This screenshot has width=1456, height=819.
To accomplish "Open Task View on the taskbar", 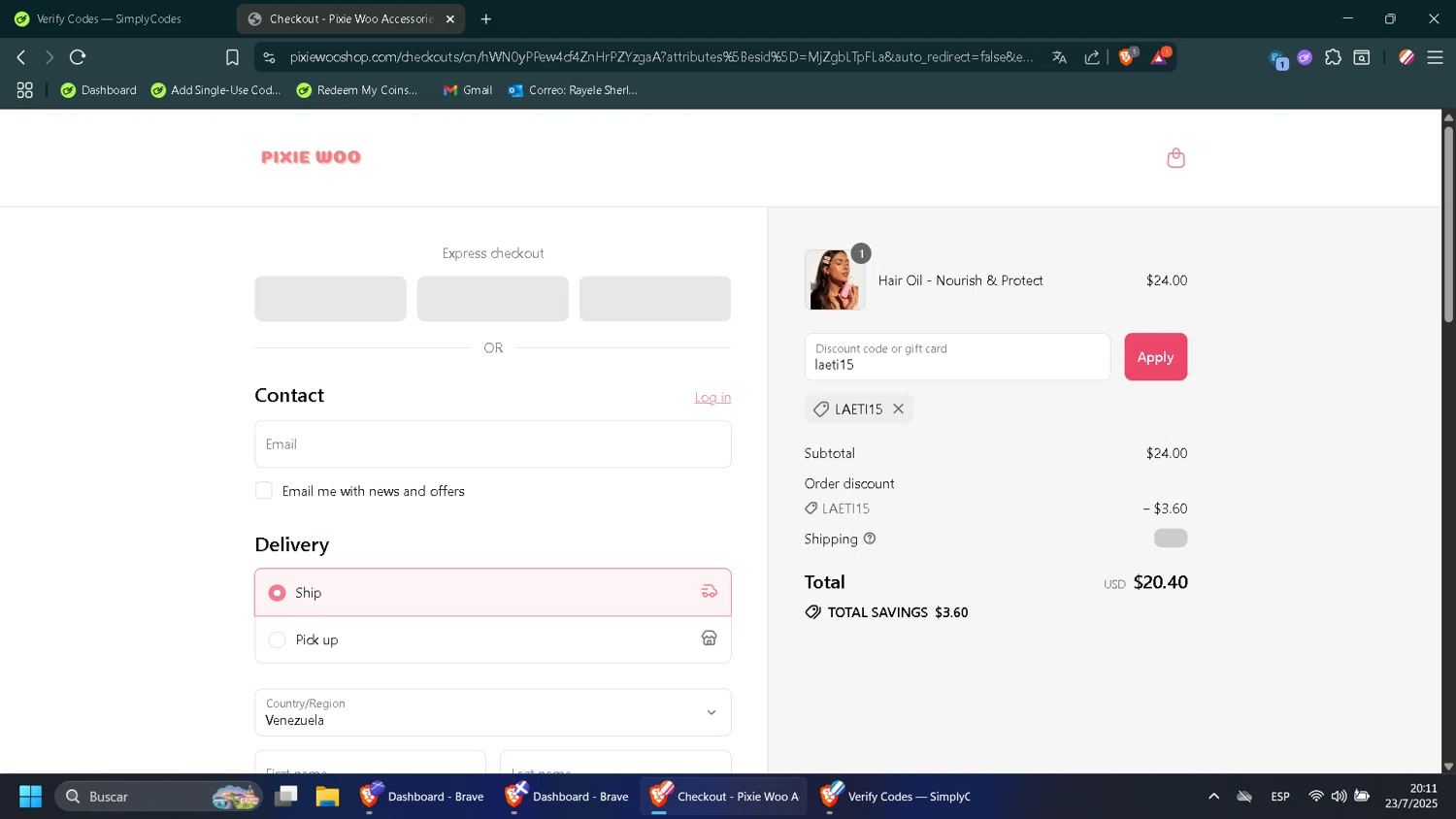I will coord(285,797).
